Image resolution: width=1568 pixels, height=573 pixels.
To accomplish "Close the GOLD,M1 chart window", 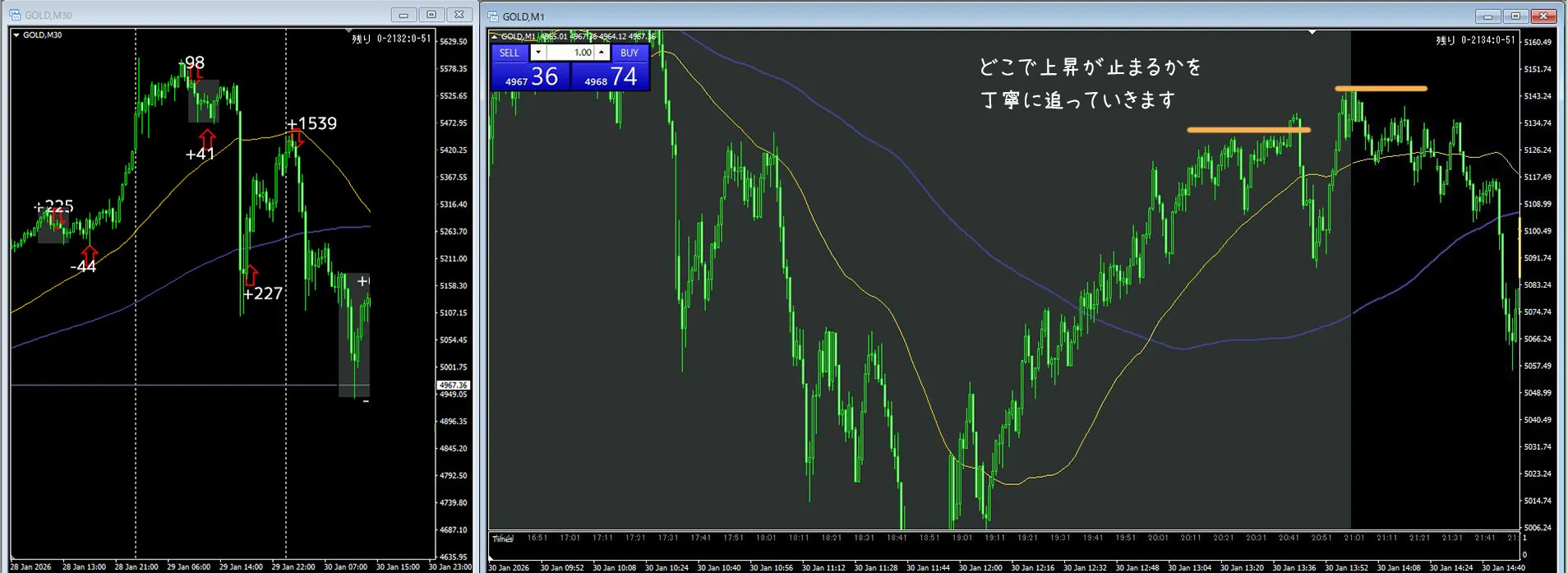I will tap(1543, 16).
